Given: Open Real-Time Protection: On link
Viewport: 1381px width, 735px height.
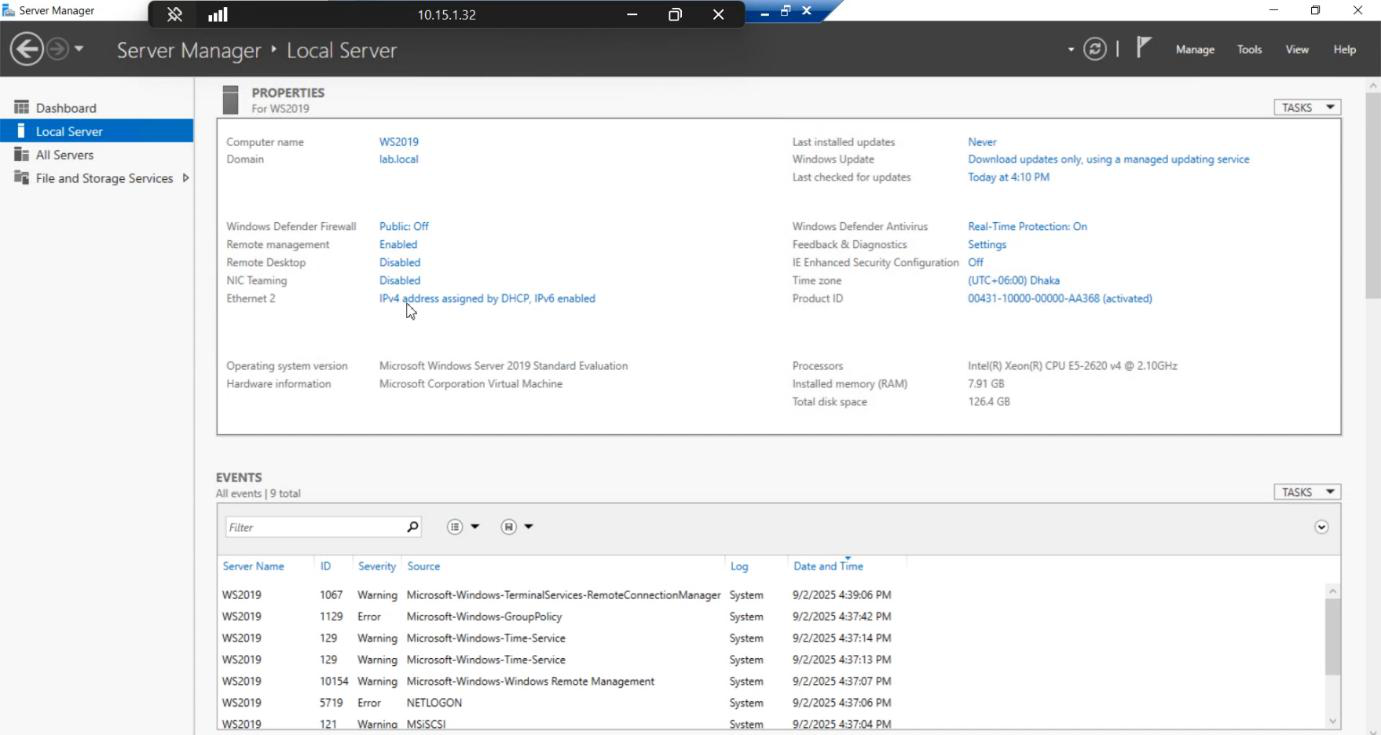Looking at the screenshot, I should [1027, 226].
